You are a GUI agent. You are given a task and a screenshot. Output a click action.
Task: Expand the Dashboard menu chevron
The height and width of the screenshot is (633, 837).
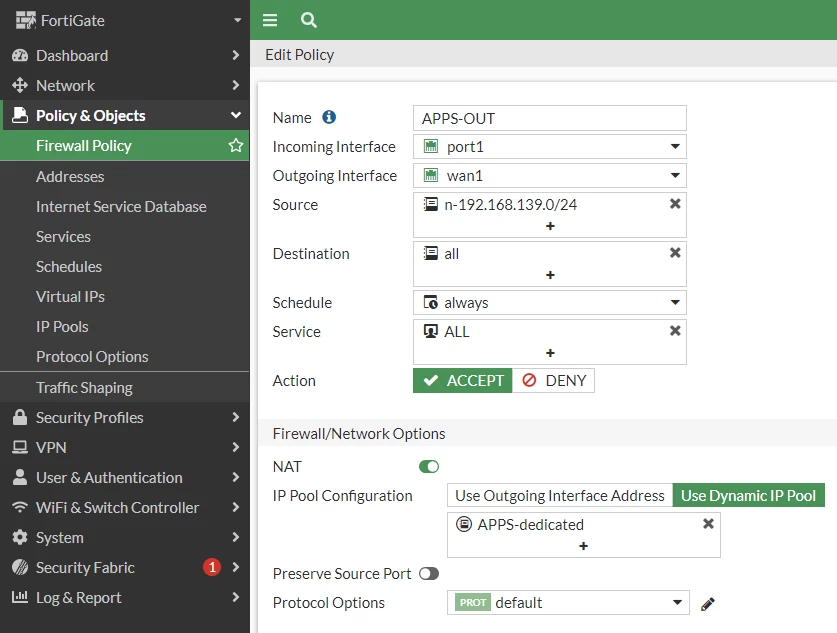[x=236, y=55]
